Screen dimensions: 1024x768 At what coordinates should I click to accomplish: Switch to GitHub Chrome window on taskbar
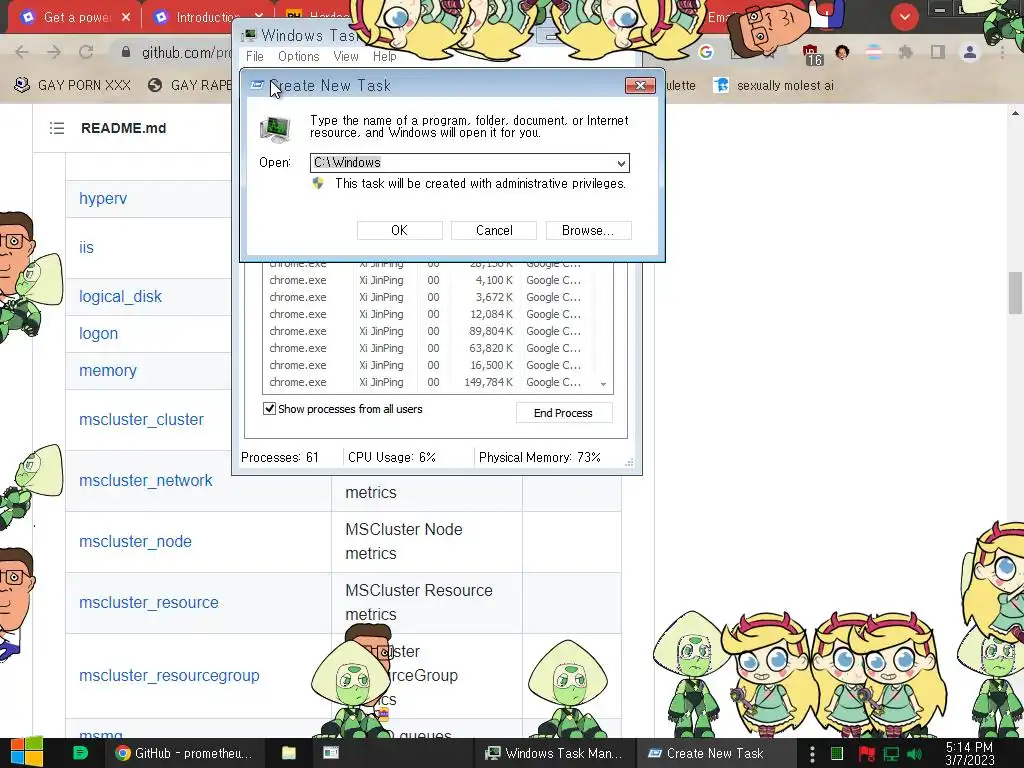pyautogui.click(x=184, y=753)
